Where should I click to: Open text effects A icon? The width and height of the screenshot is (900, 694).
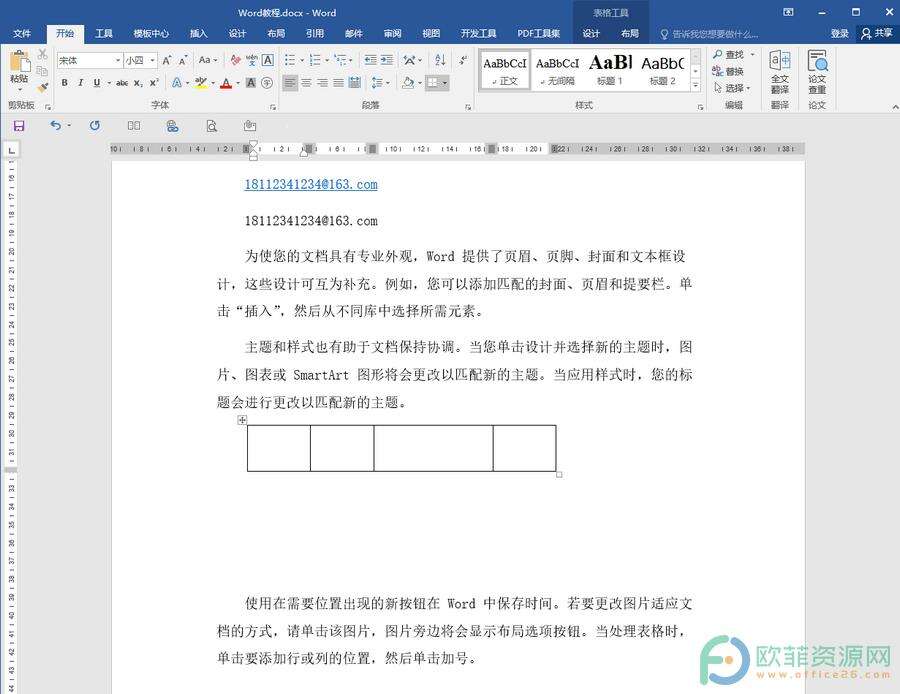pyautogui.click(x=177, y=83)
